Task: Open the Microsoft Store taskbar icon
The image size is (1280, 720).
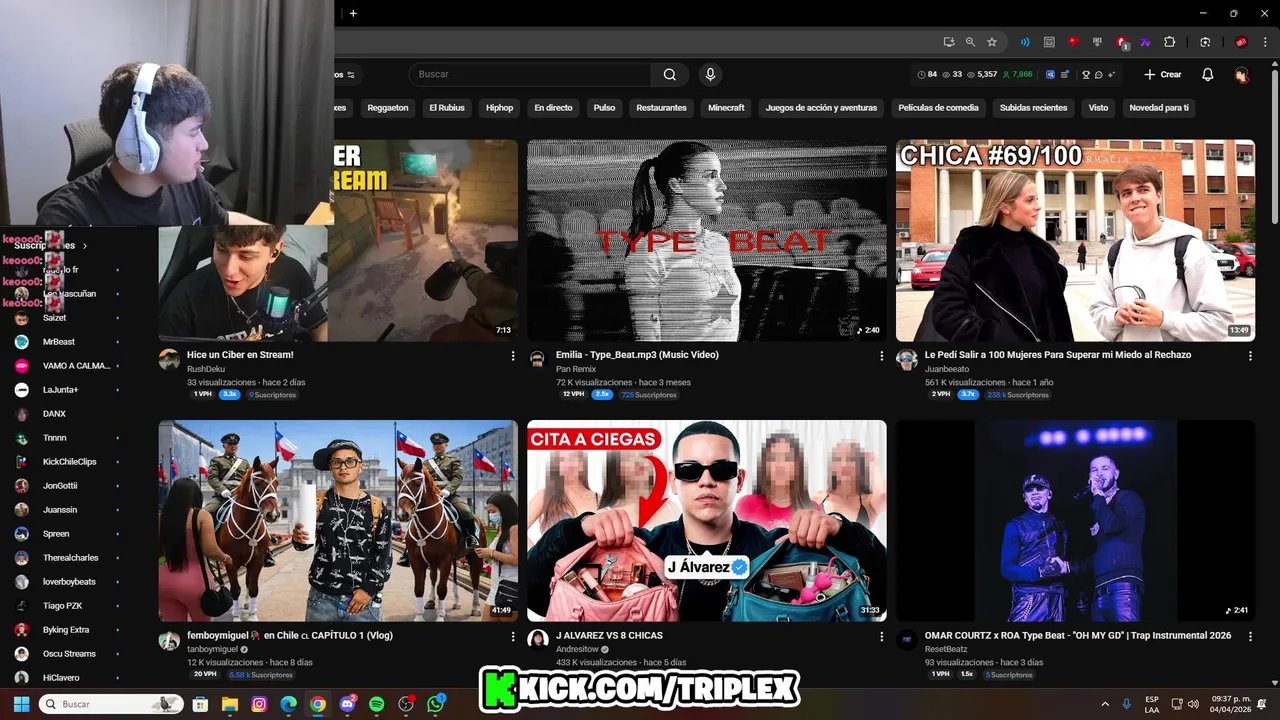Action: (x=200, y=704)
